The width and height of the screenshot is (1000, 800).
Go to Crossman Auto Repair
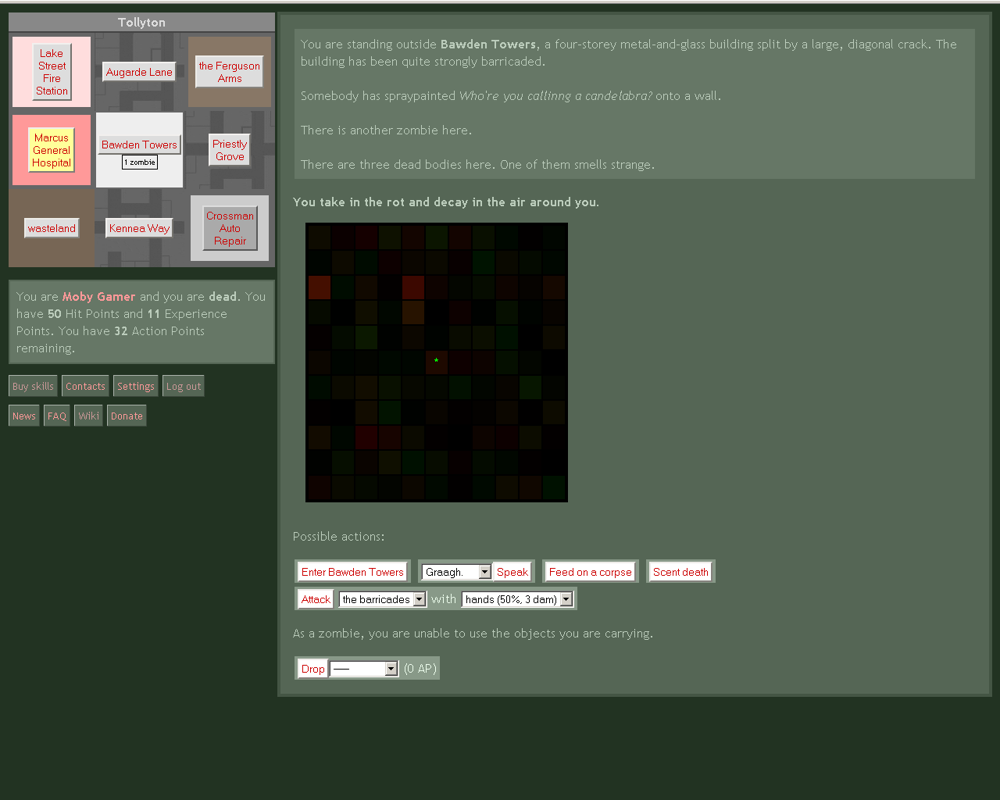click(230, 228)
